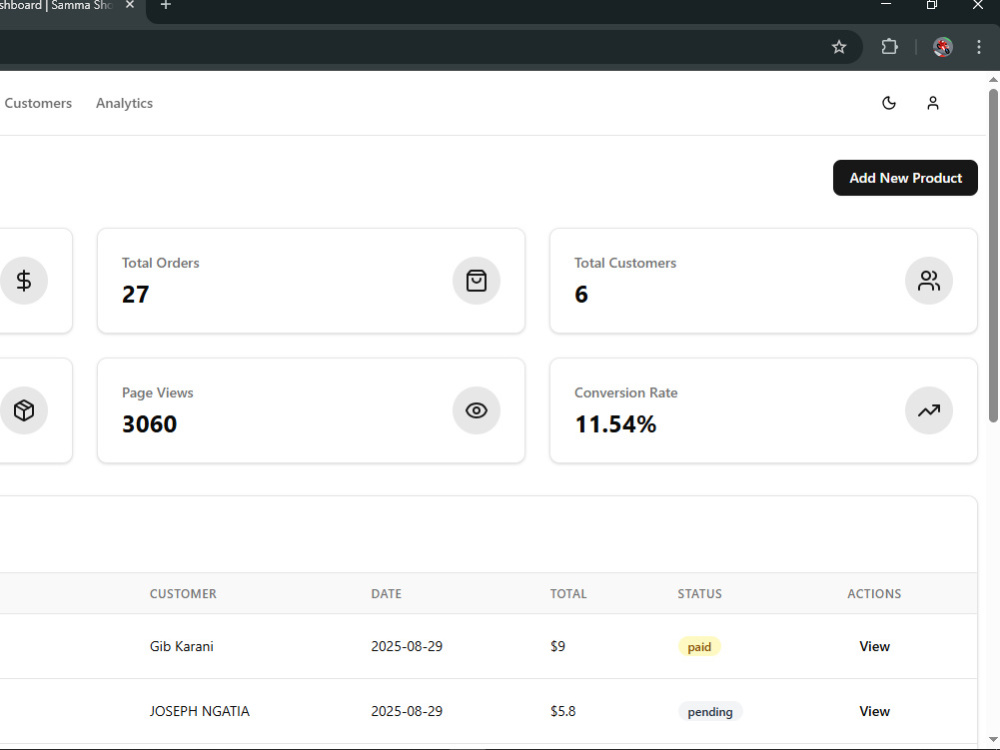Select the $9 order total

pos(557,646)
